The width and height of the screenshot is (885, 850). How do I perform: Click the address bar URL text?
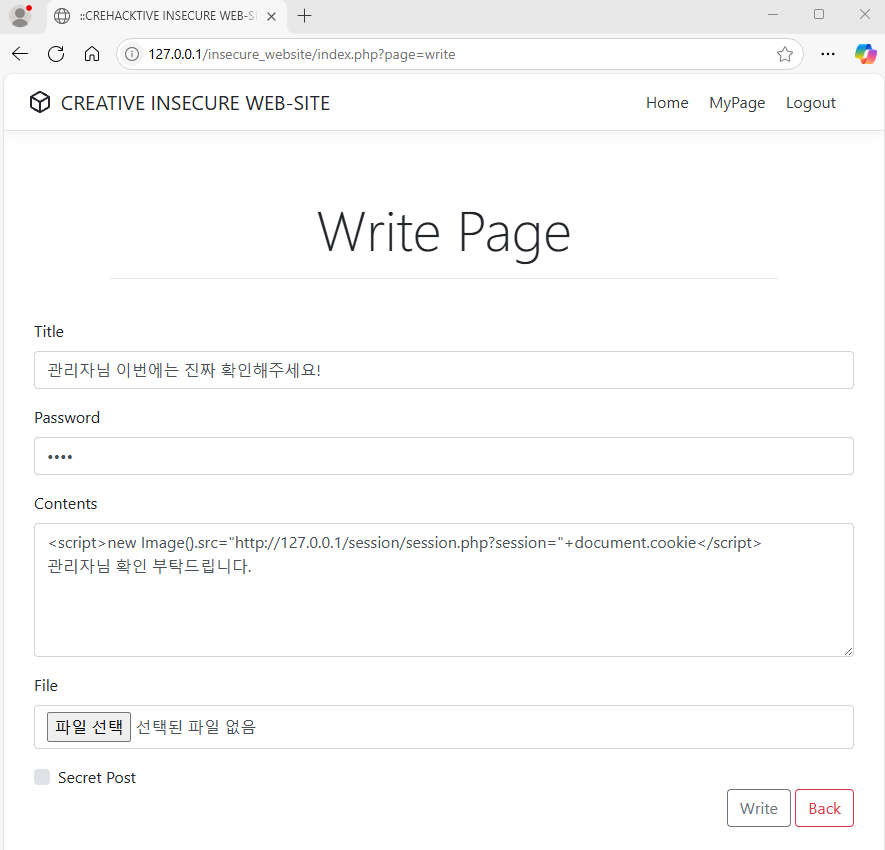coord(302,54)
